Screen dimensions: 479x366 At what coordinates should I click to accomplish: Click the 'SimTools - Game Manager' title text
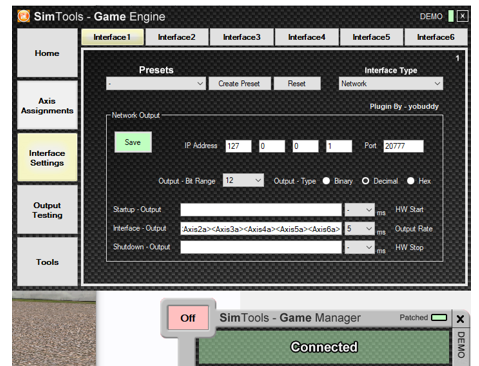click(290, 318)
